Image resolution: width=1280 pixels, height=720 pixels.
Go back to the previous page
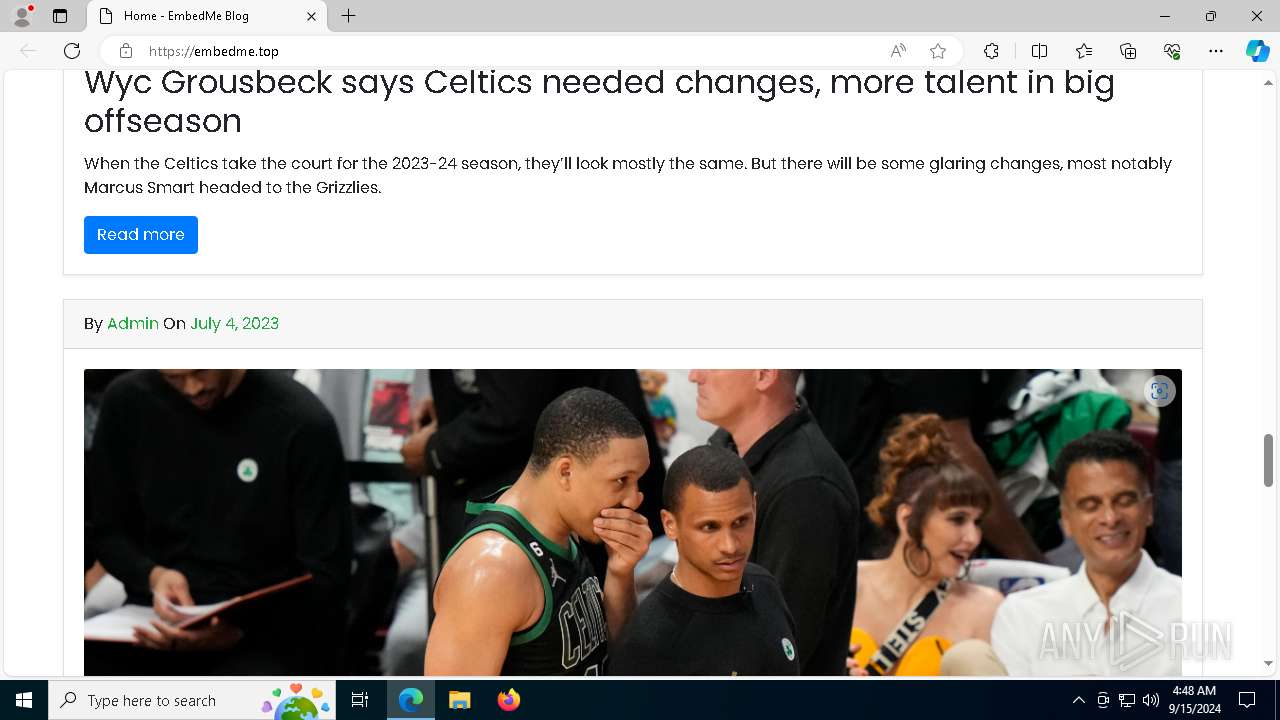coord(28,51)
